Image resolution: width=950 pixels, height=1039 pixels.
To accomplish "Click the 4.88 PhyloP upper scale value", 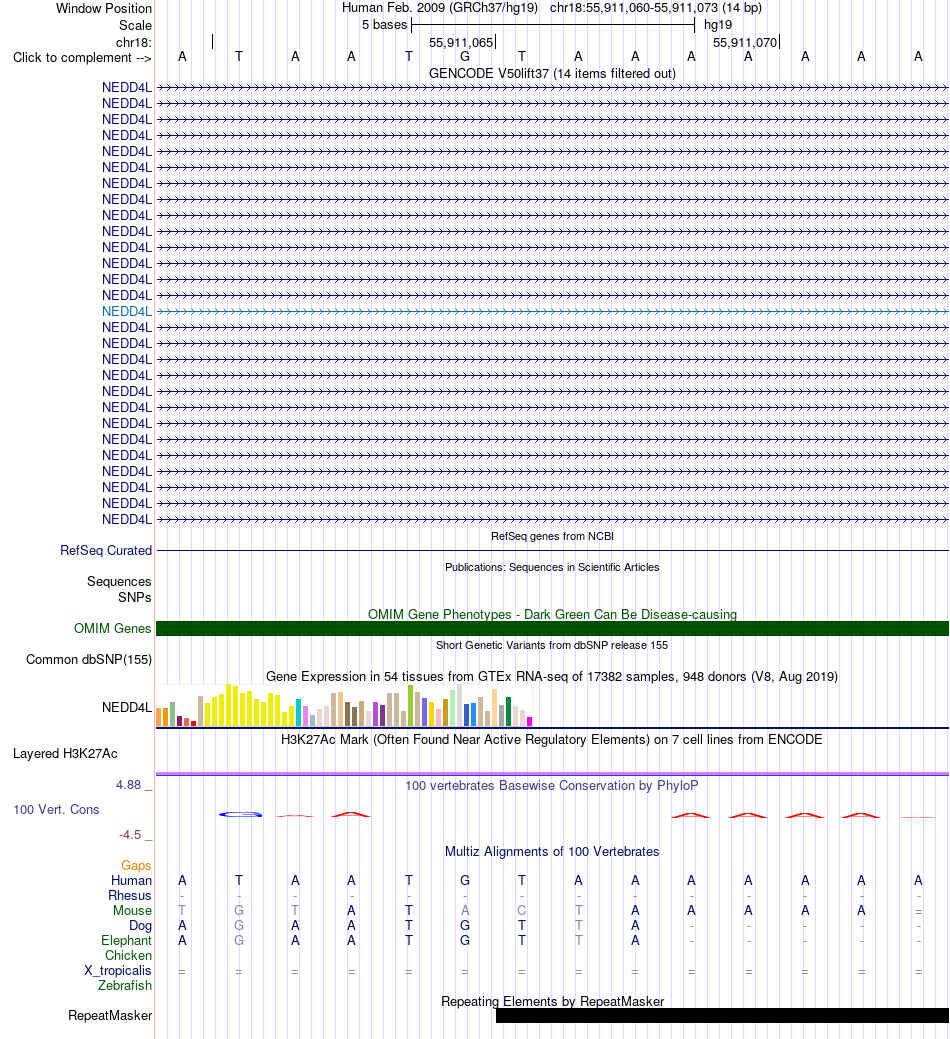I will click(129, 785).
